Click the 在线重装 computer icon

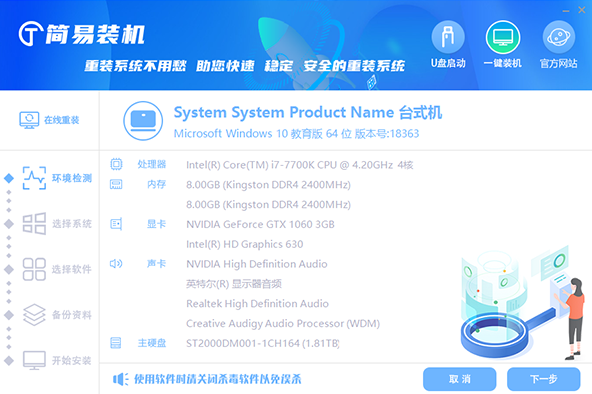[x=29, y=120]
